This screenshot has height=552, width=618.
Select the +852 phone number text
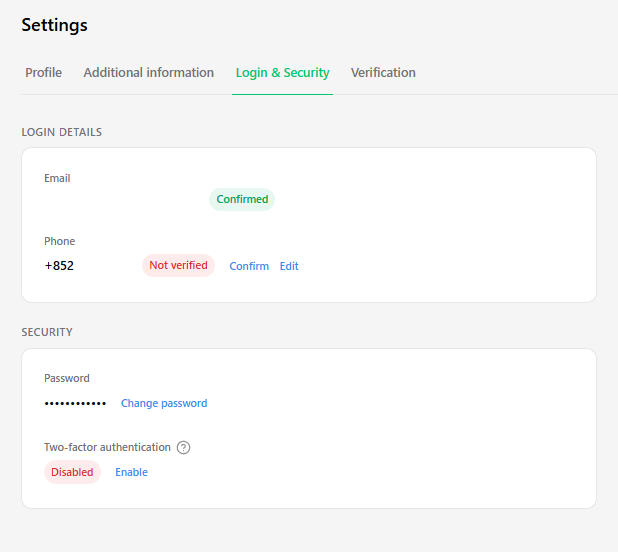coord(59,266)
